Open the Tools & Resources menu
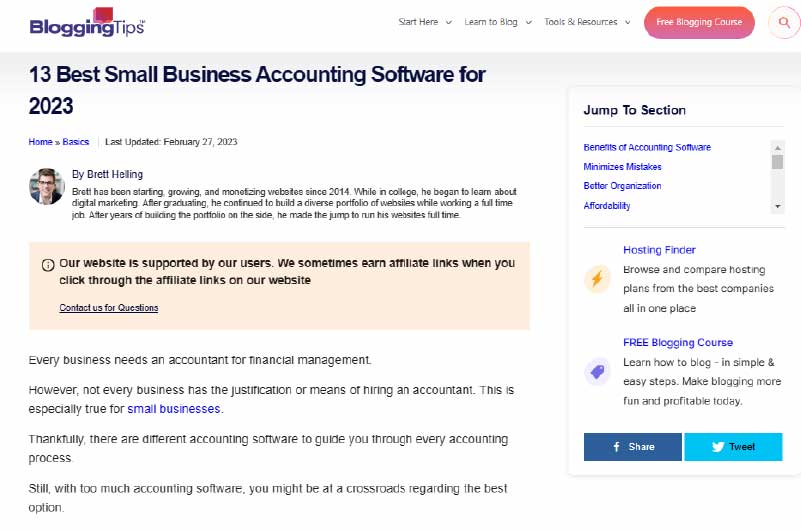 pyautogui.click(x=581, y=22)
